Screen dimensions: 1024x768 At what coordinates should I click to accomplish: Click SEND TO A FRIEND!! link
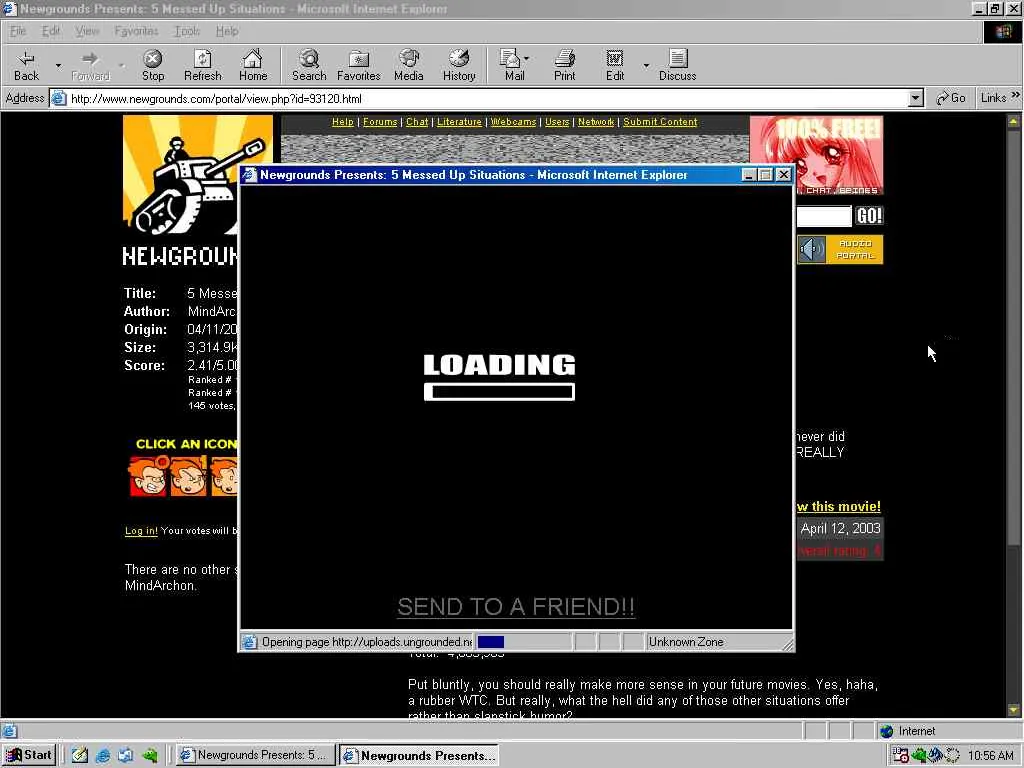pos(516,607)
